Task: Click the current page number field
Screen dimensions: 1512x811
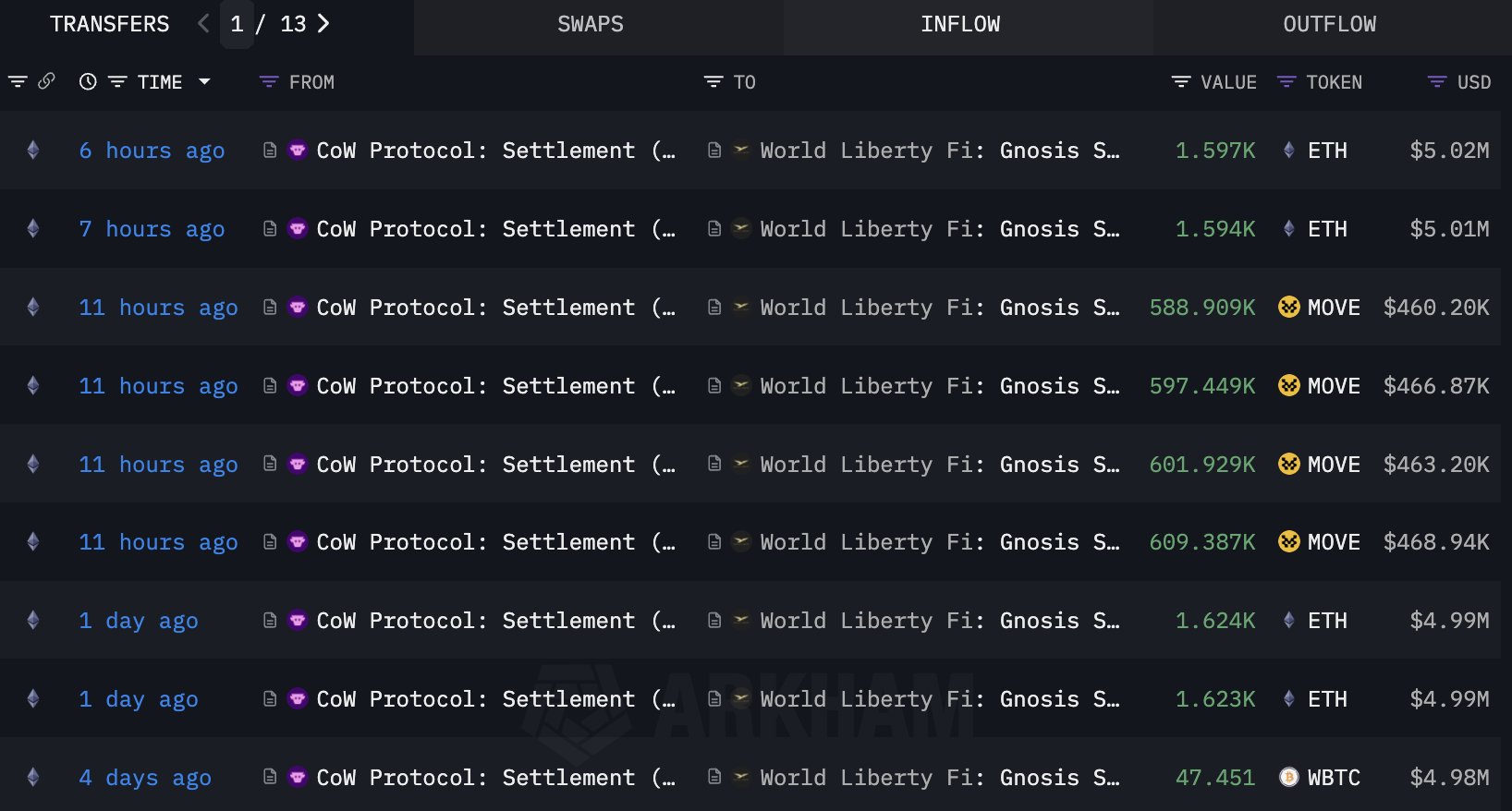Action: click(238, 24)
